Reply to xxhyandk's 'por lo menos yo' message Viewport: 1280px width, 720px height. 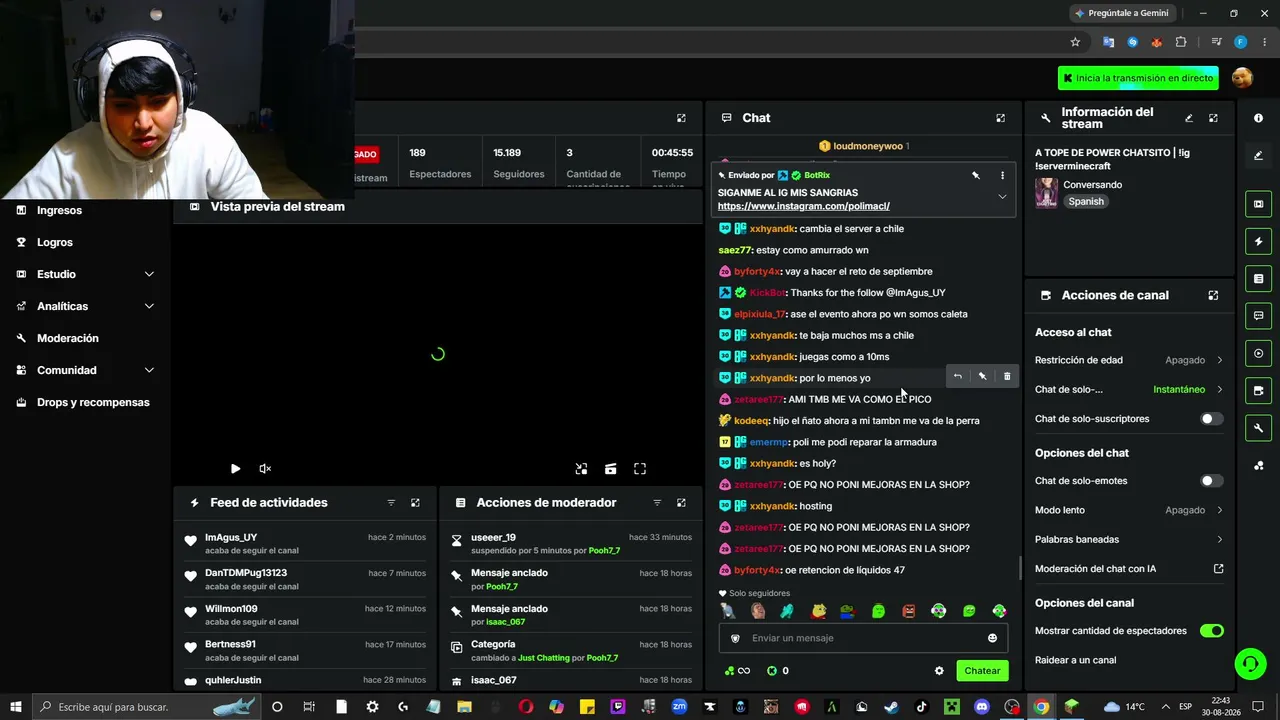coord(957,377)
